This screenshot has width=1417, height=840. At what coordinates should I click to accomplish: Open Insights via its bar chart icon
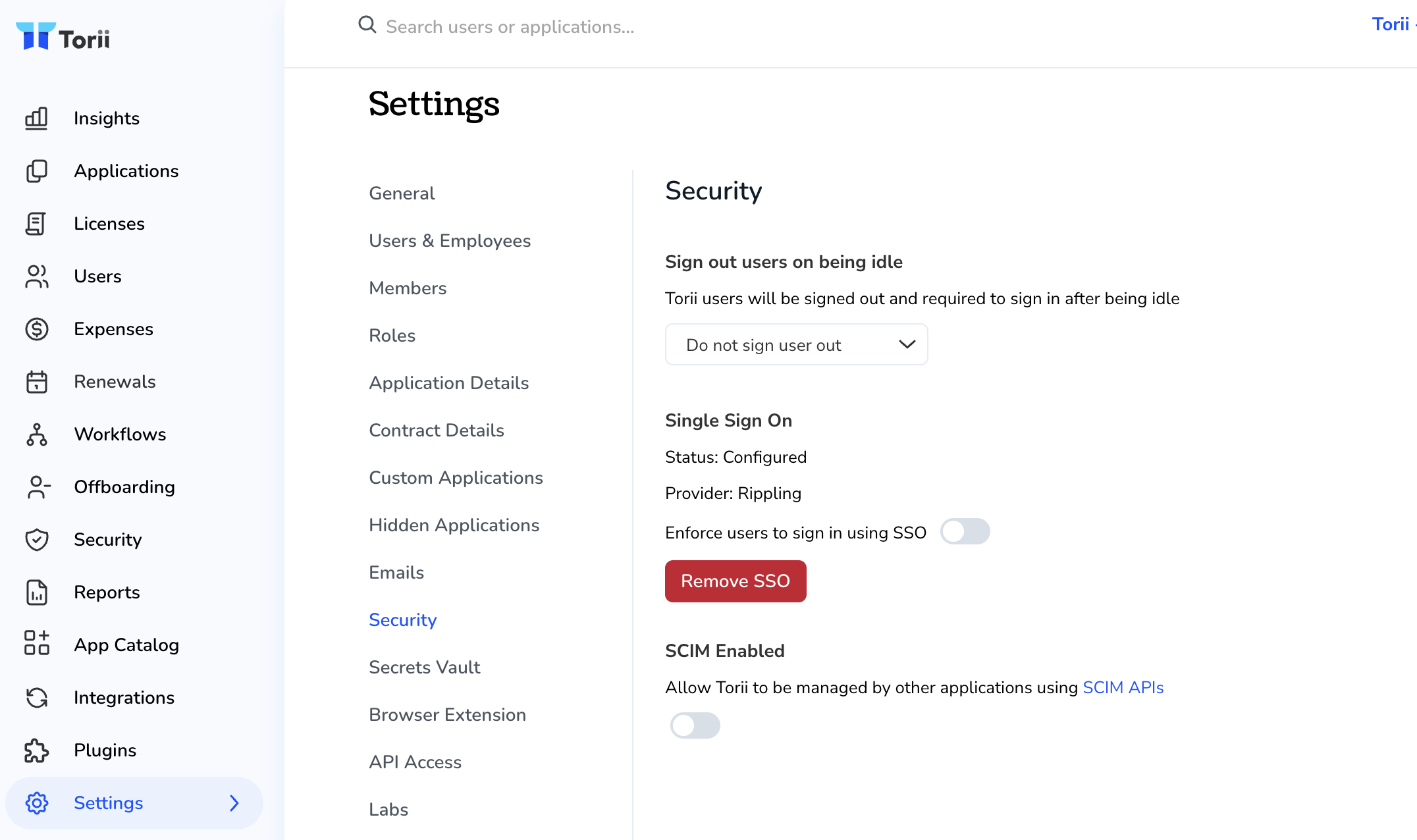[37, 118]
